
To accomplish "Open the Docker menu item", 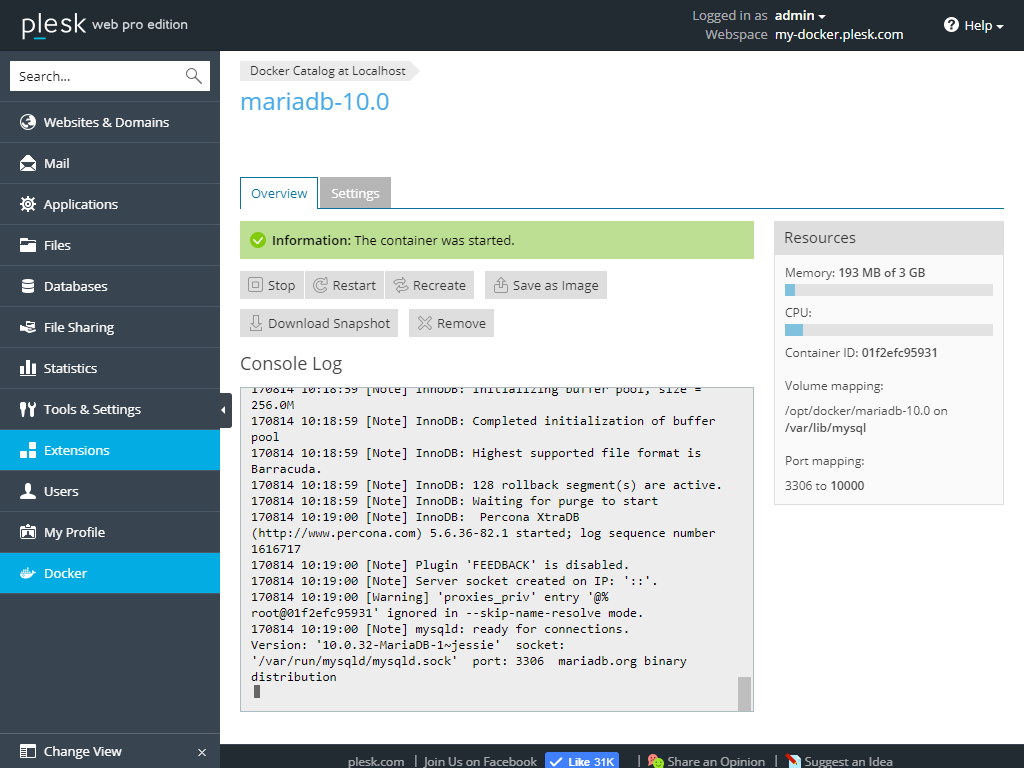I will [x=110, y=573].
